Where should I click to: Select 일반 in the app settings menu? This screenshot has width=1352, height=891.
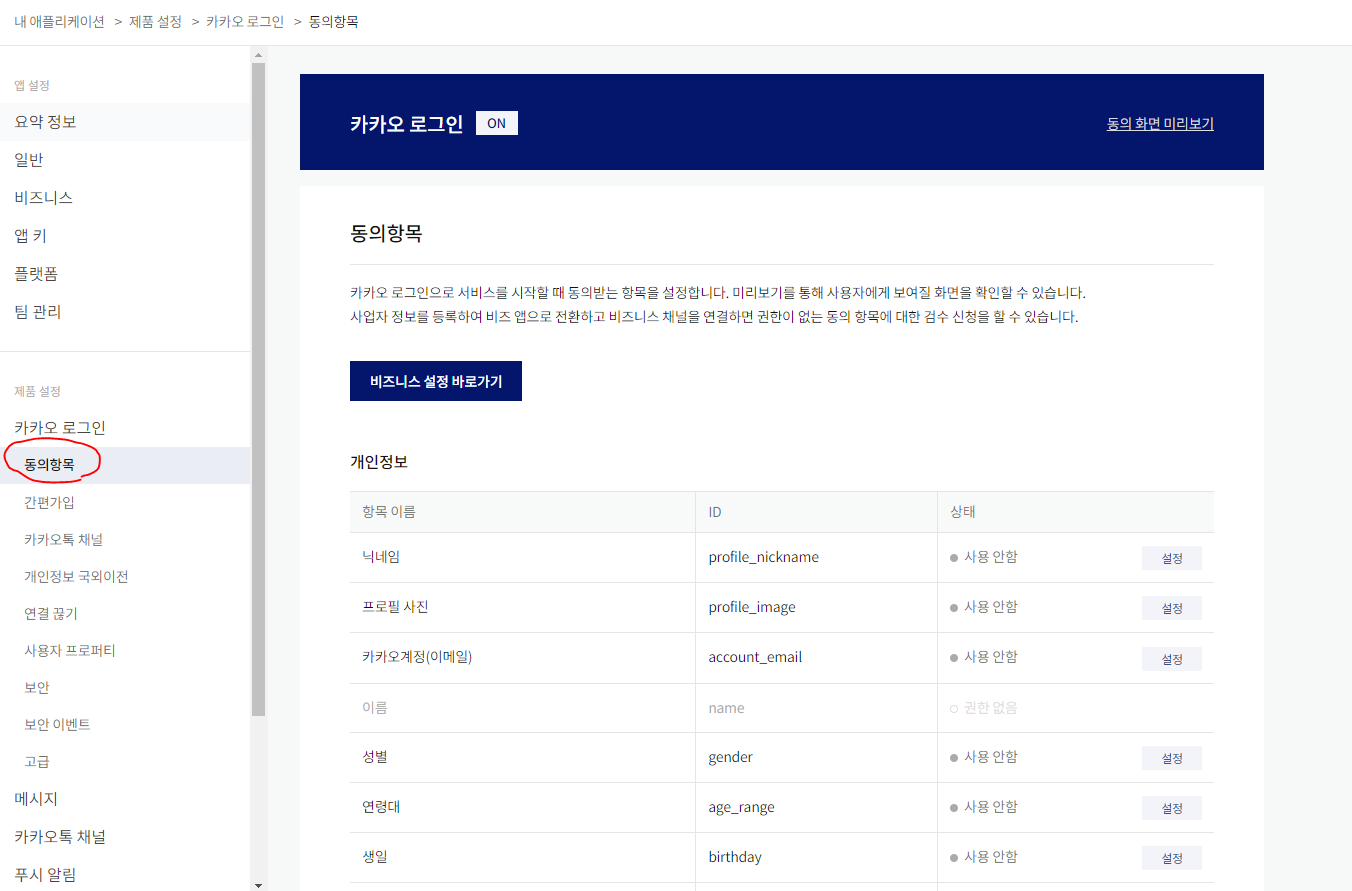125,160
